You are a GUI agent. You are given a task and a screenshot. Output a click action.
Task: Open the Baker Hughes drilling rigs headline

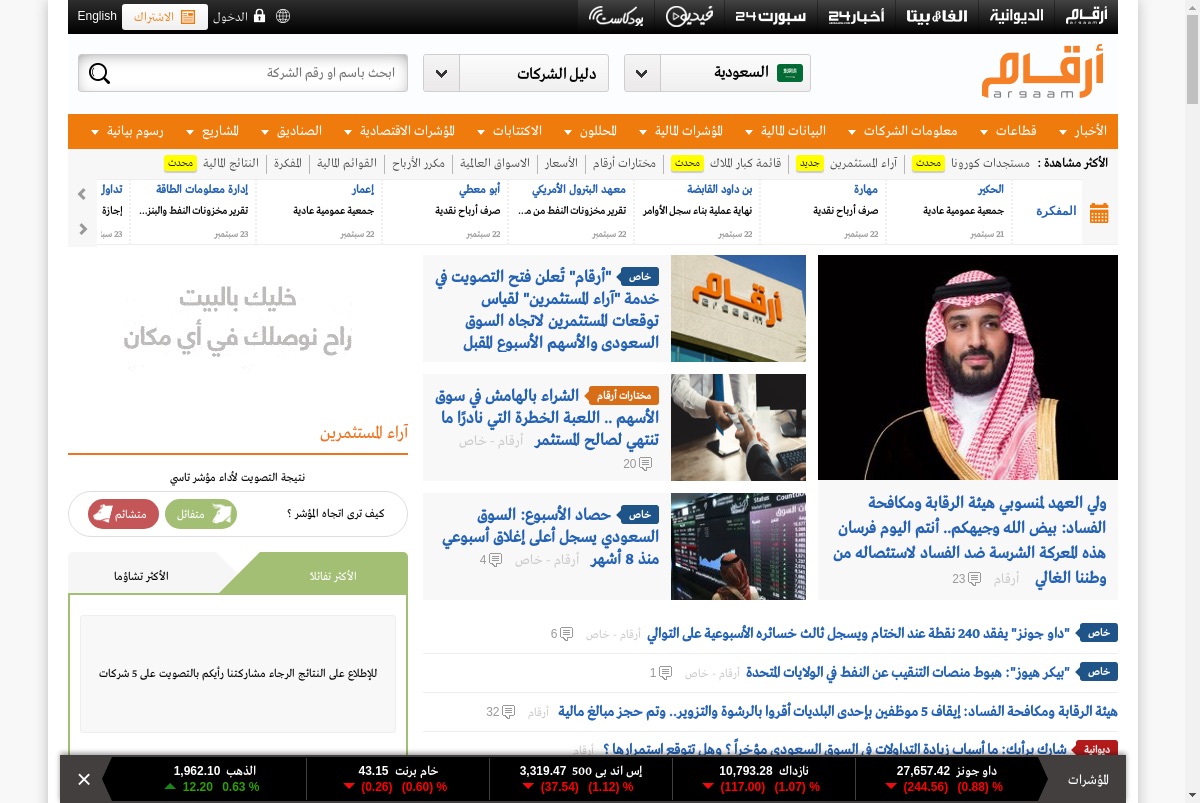pyautogui.click(x=908, y=672)
